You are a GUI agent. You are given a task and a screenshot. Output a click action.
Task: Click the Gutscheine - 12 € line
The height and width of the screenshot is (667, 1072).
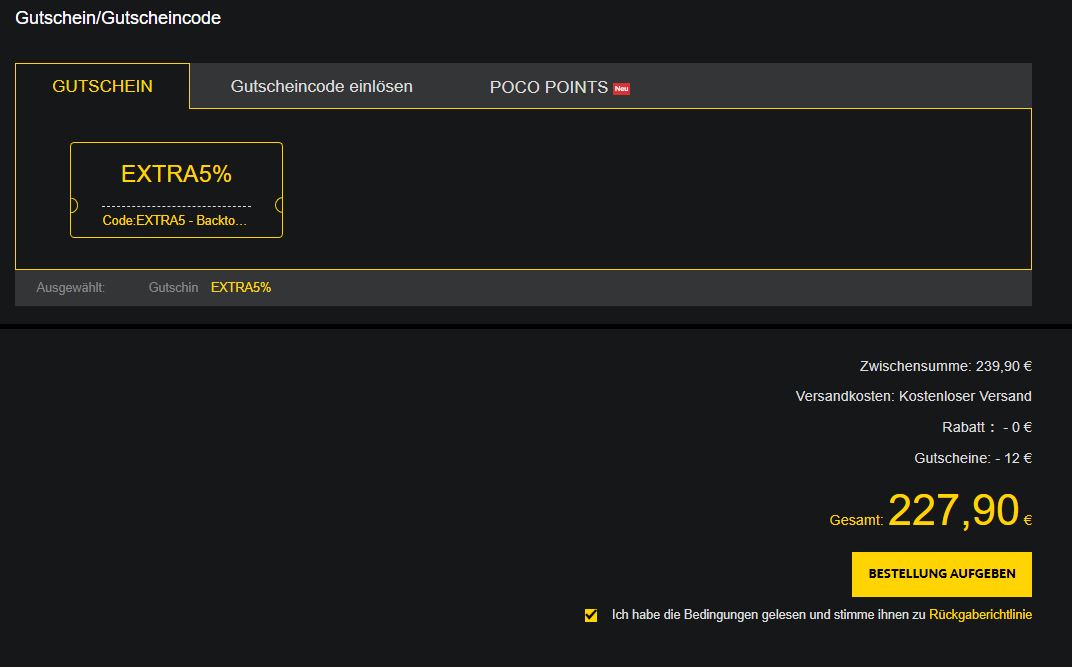(x=972, y=458)
